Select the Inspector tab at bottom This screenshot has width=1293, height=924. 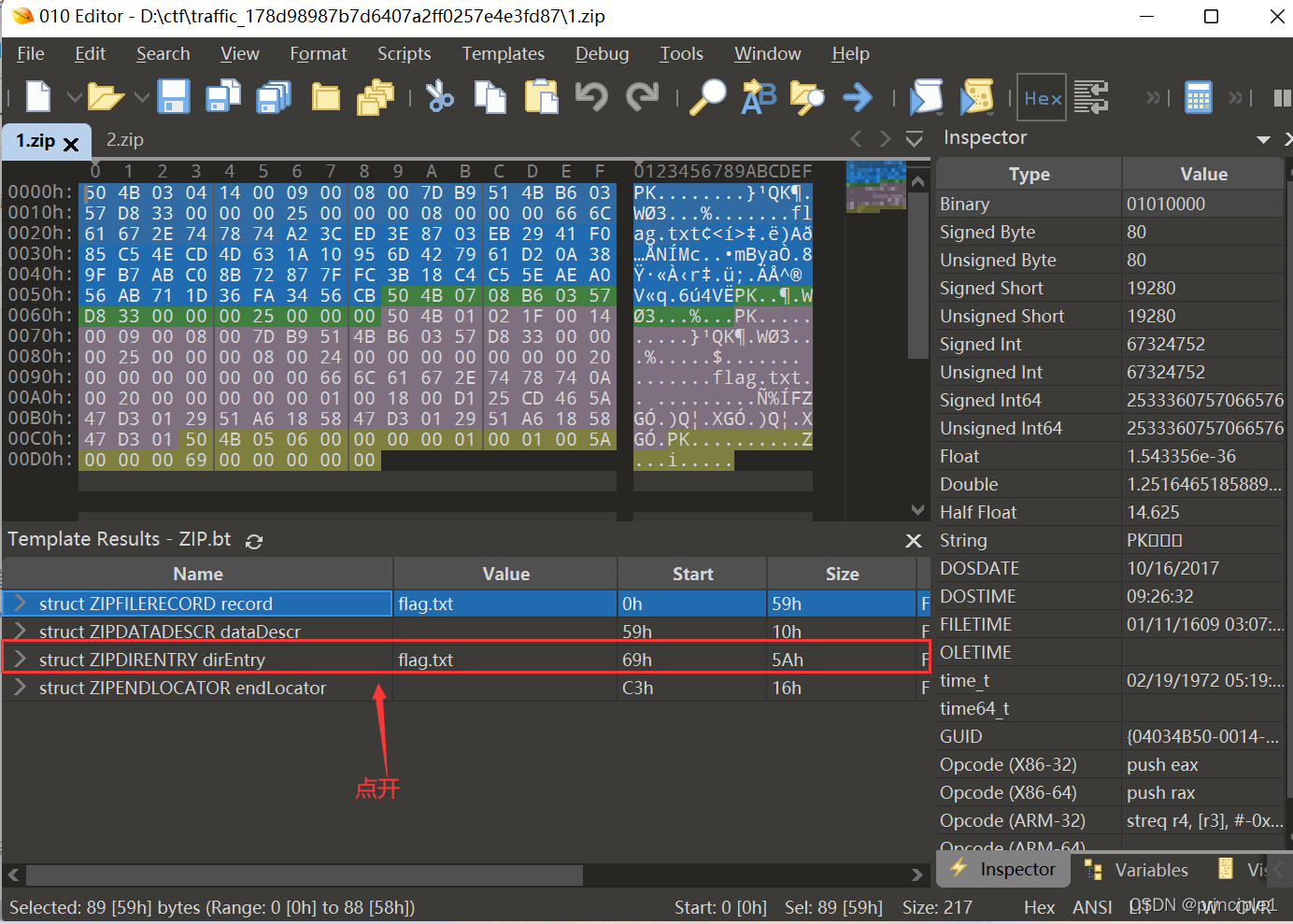(1003, 870)
